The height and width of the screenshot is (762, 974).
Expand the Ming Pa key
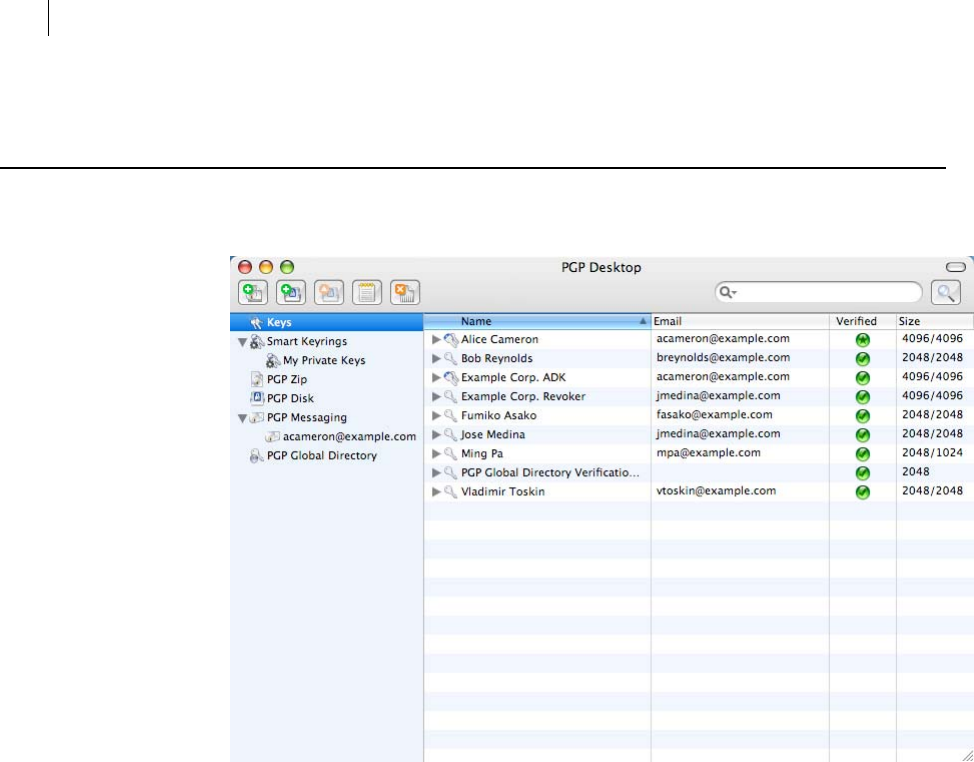pyautogui.click(x=436, y=454)
